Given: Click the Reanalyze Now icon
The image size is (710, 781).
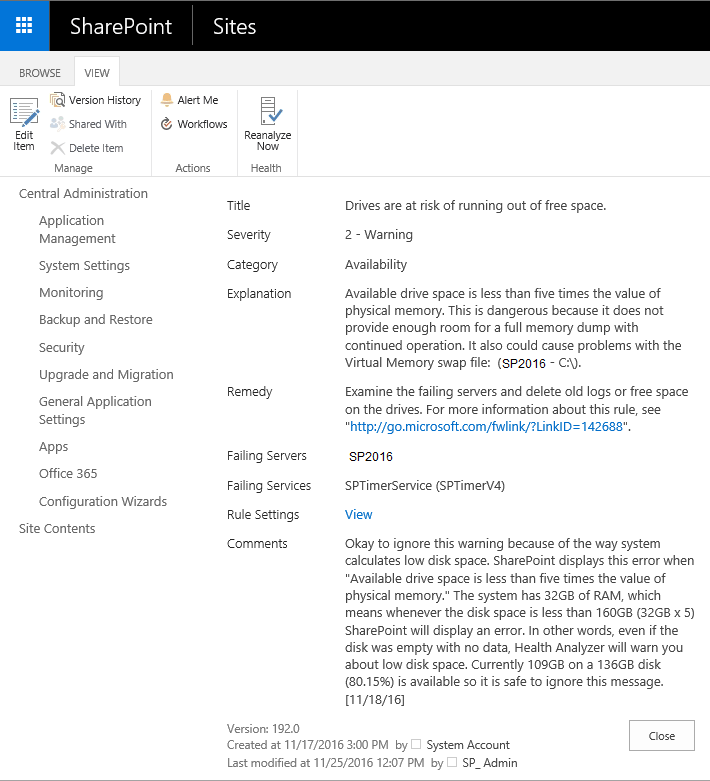Looking at the screenshot, I should point(267,112).
